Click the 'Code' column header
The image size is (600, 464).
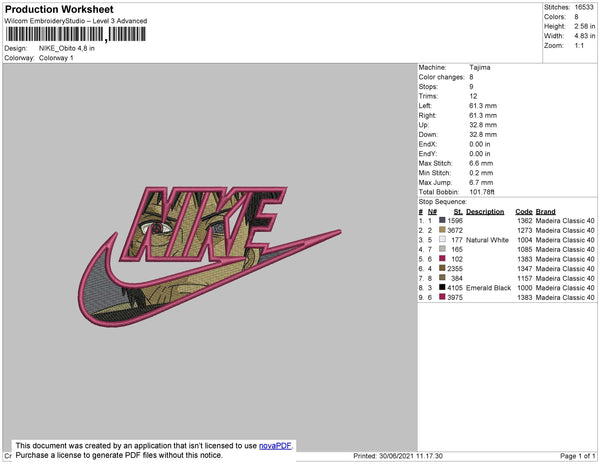[x=524, y=212]
